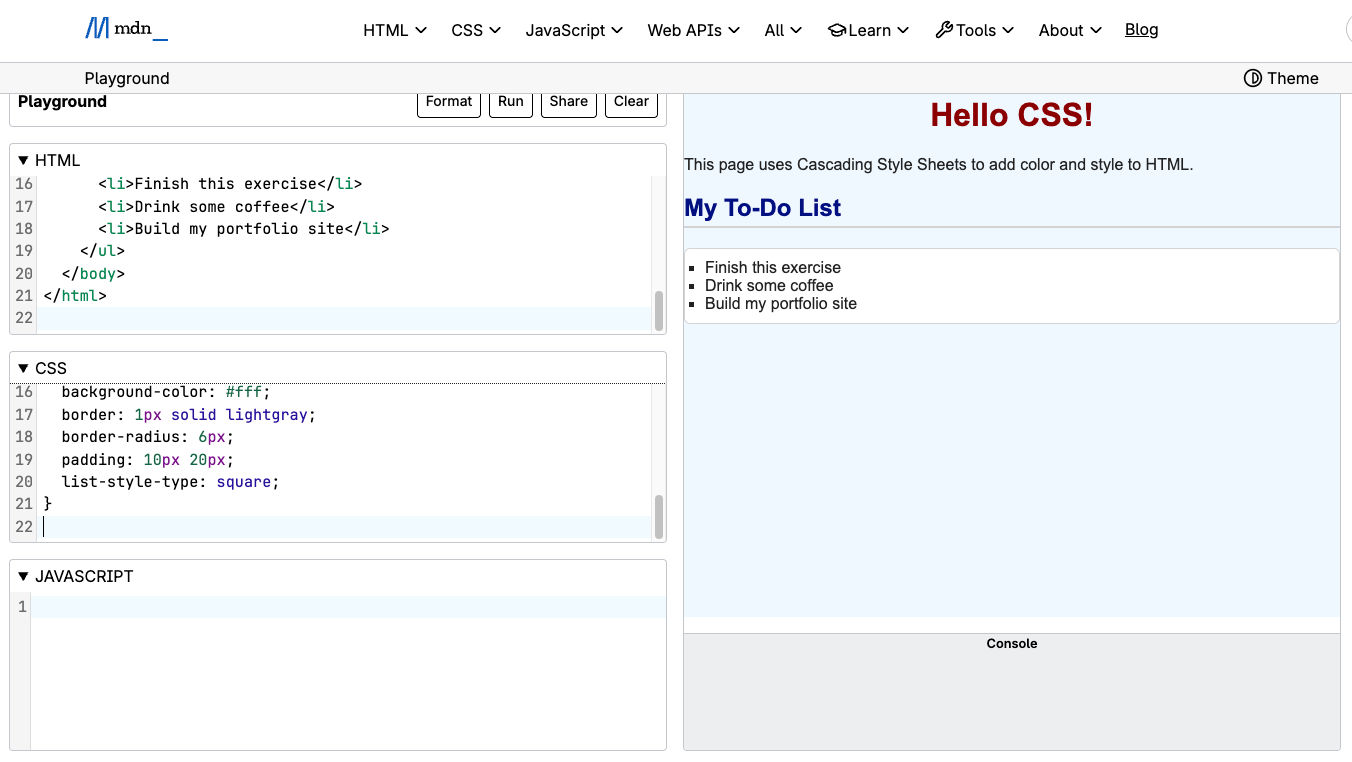Click the Share button
Viewport: 1352px width, 762px height.
(569, 102)
